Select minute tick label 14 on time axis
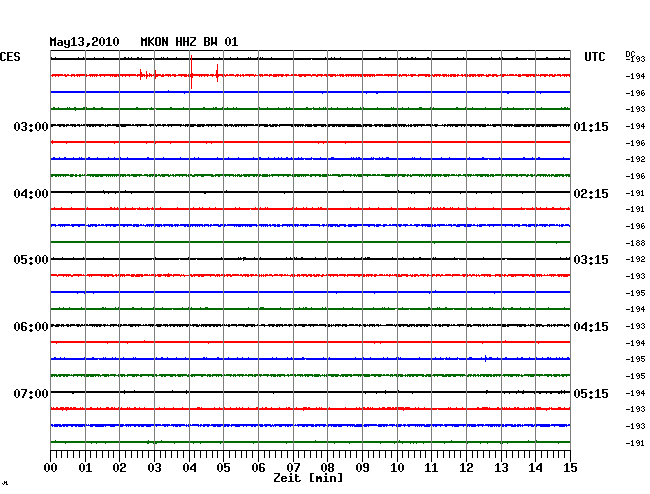The width and height of the screenshot is (650, 494). [535, 467]
